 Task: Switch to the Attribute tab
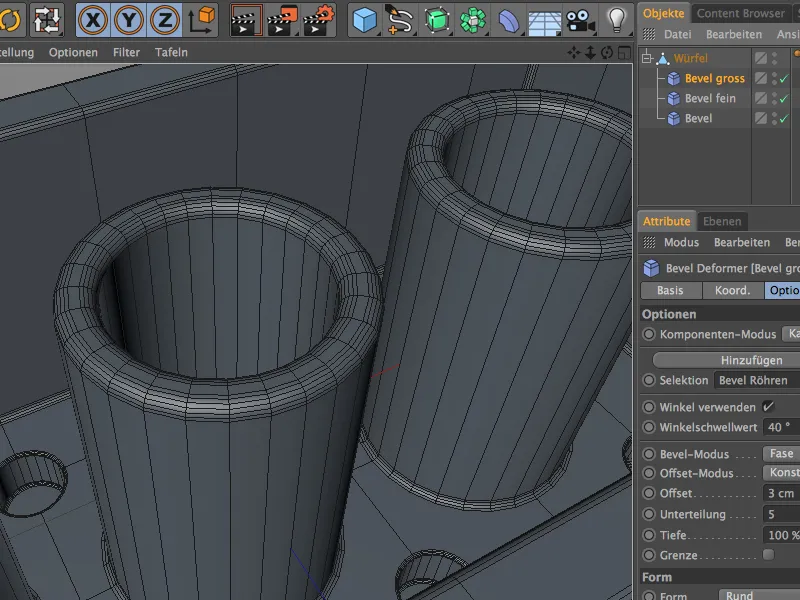tap(666, 221)
